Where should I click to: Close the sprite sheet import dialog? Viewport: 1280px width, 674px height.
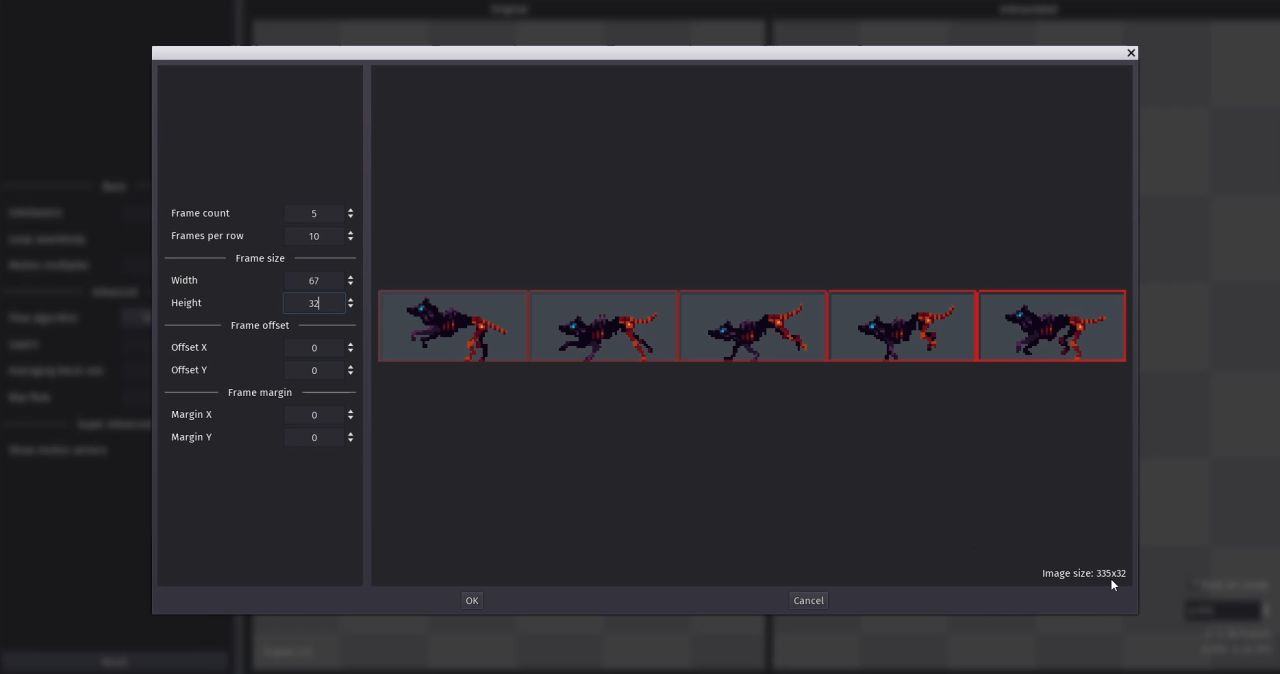[1131, 53]
